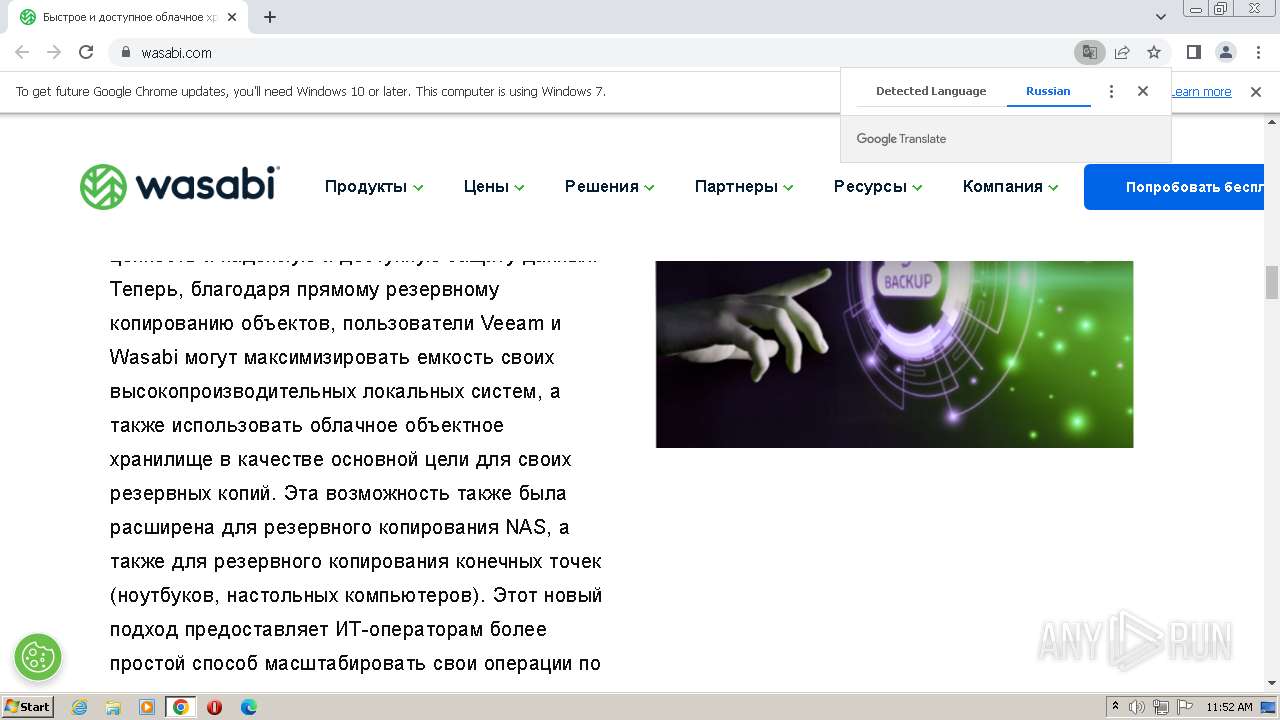Dismiss the Chrome update notification bar

(1256, 91)
